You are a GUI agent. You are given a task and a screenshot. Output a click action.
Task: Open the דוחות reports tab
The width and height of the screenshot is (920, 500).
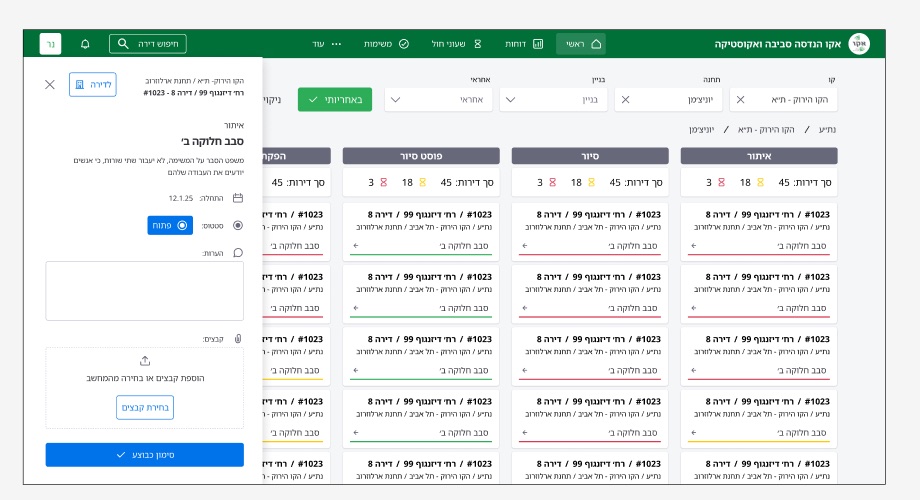525,44
